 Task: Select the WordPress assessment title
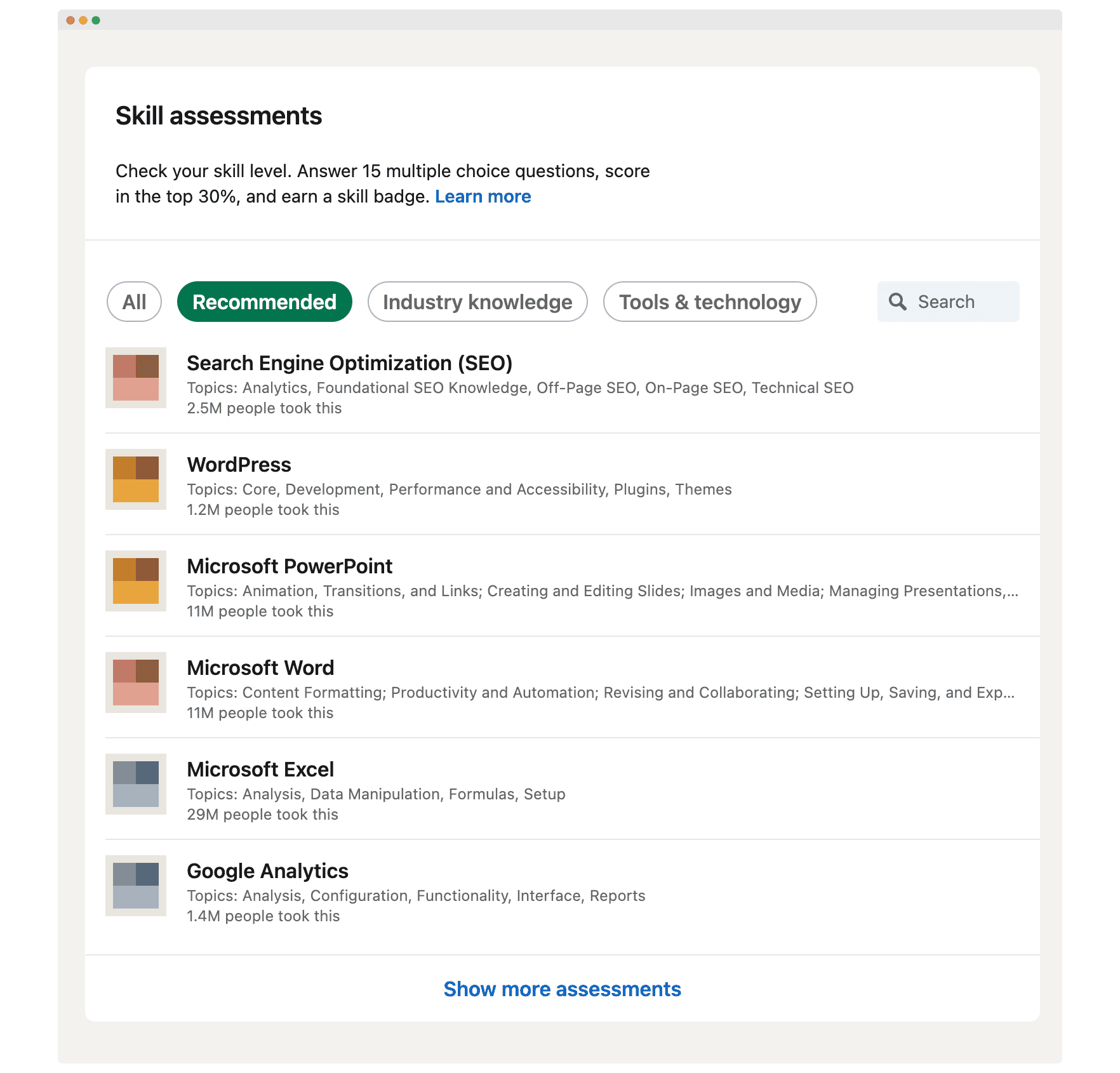coord(239,465)
